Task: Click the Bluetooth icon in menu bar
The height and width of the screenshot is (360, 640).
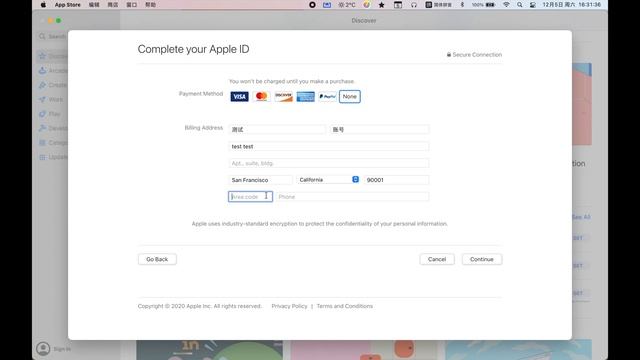Action: click(x=462, y=5)
